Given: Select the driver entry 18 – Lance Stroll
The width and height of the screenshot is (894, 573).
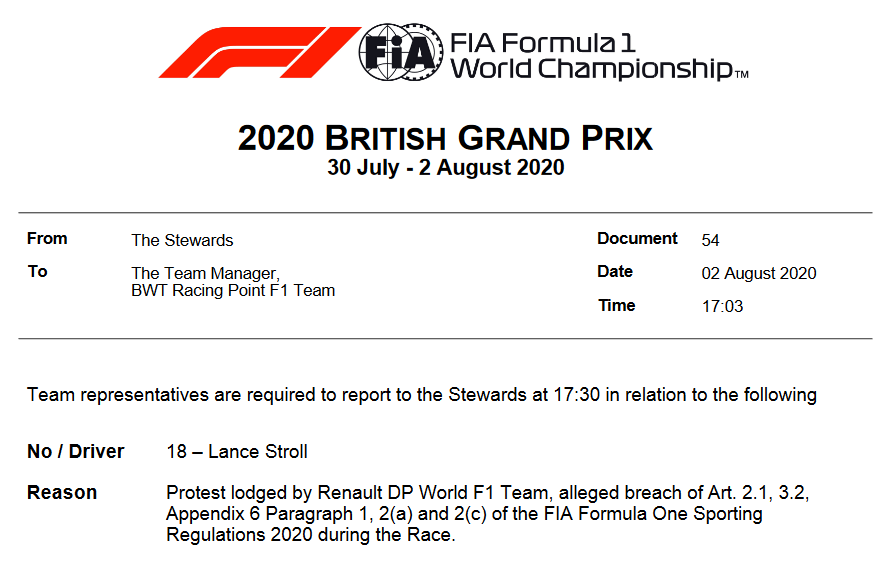Looking at the screenshot, I should coord(237,452).
